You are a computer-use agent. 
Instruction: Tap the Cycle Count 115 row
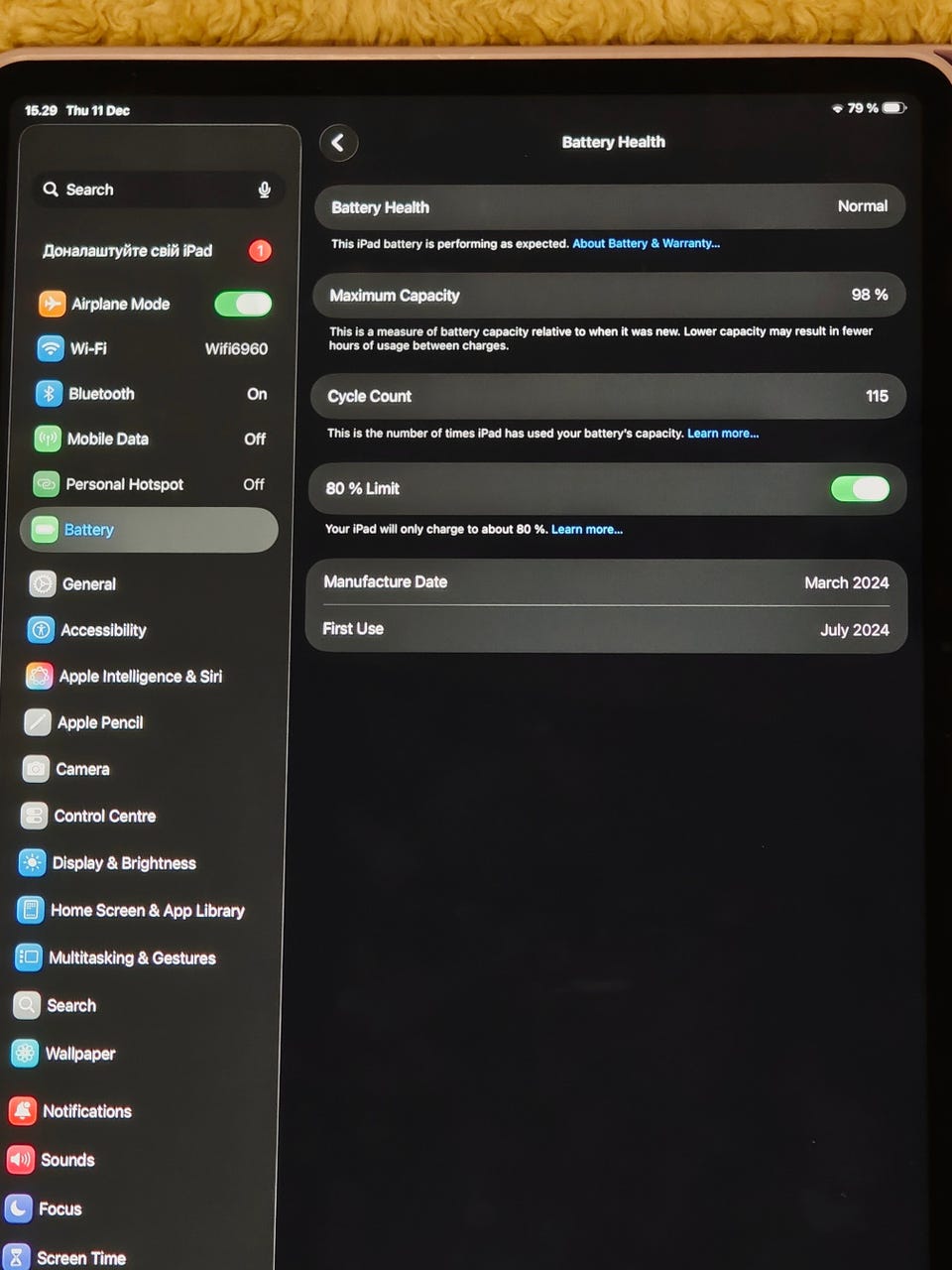(608, 396)
